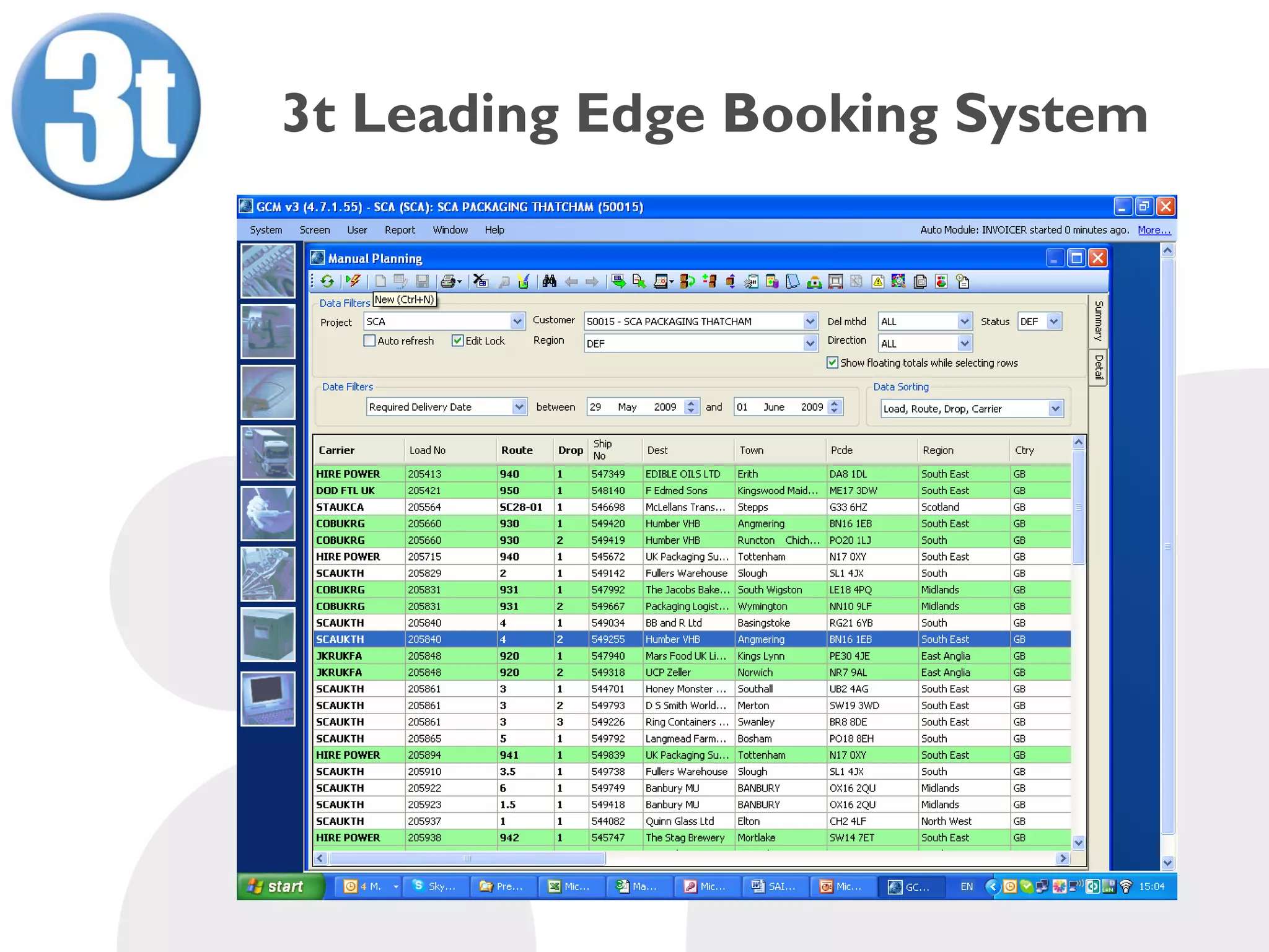This screenshot has width=1269, height=952.
Task: Open the Report menu
Action: 400,230
